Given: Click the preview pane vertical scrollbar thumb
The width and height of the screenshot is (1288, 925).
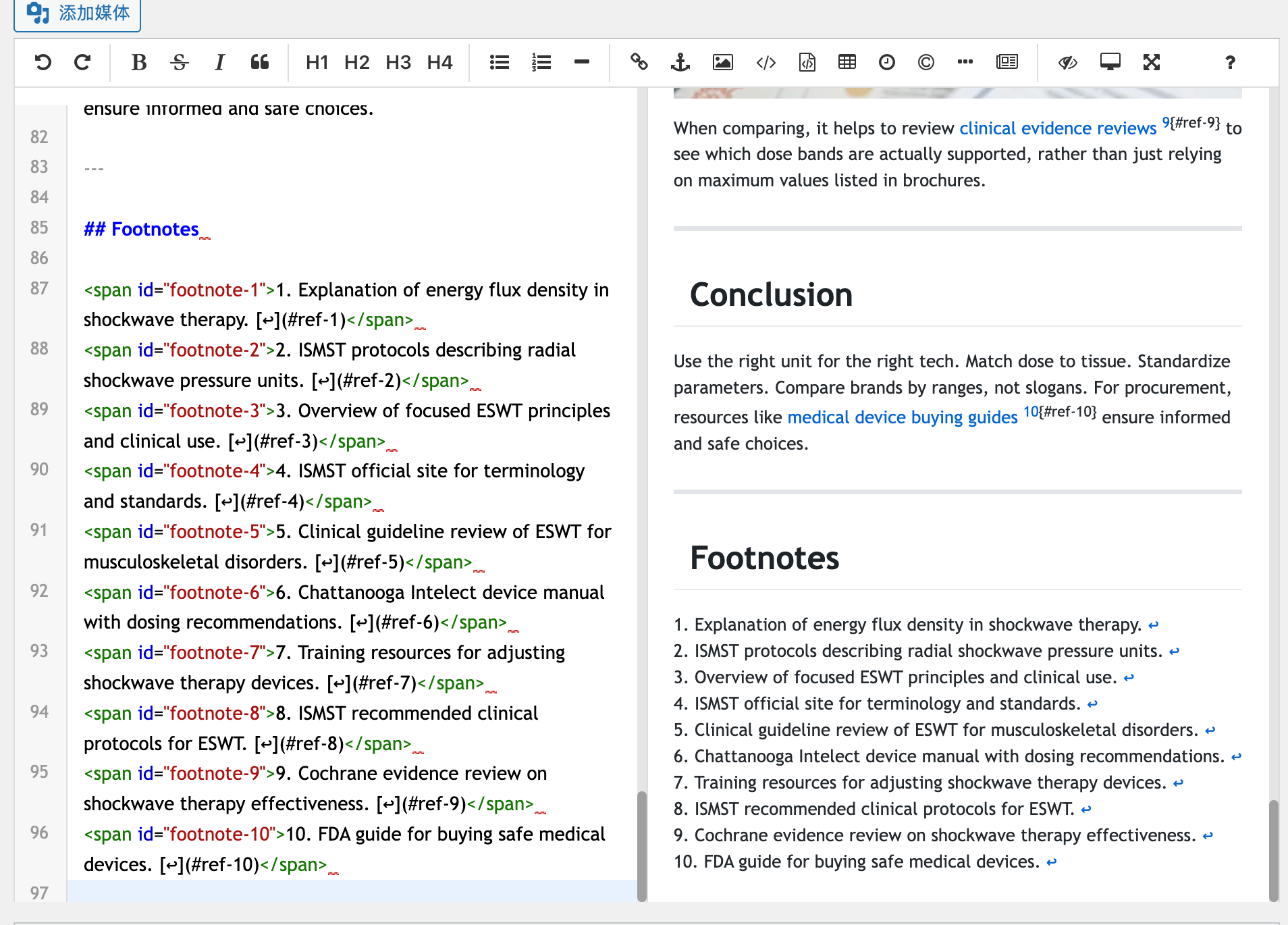Looking at the screenshot, I should pos(1274,851).
